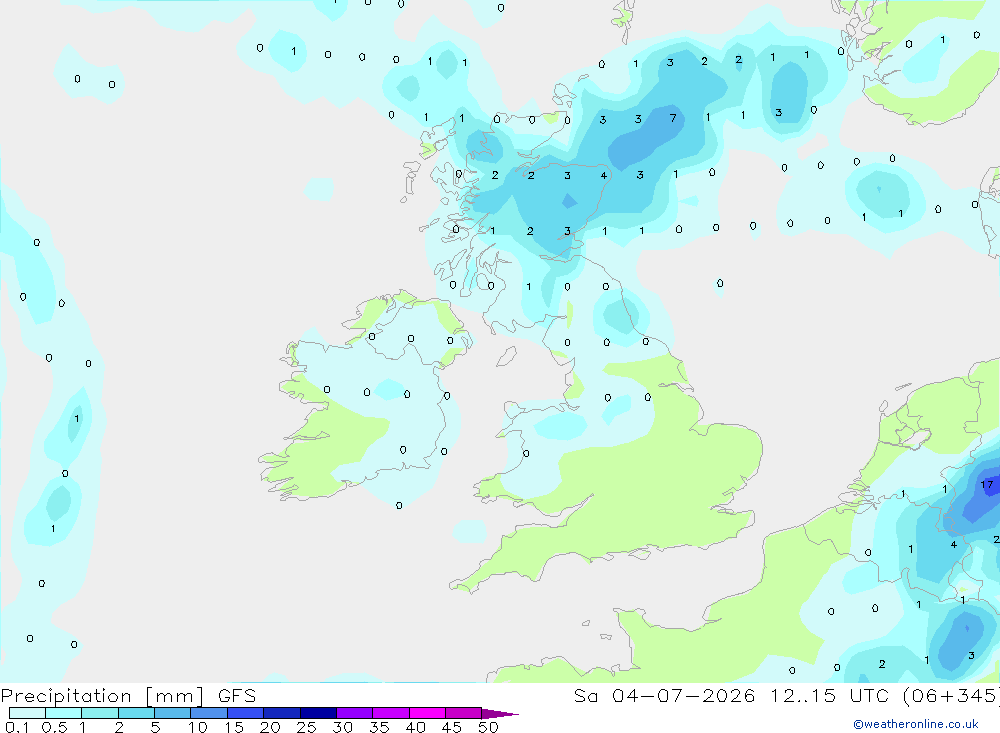
Task: Click the 17 mm value on the east edge
Action: (987, 485)
